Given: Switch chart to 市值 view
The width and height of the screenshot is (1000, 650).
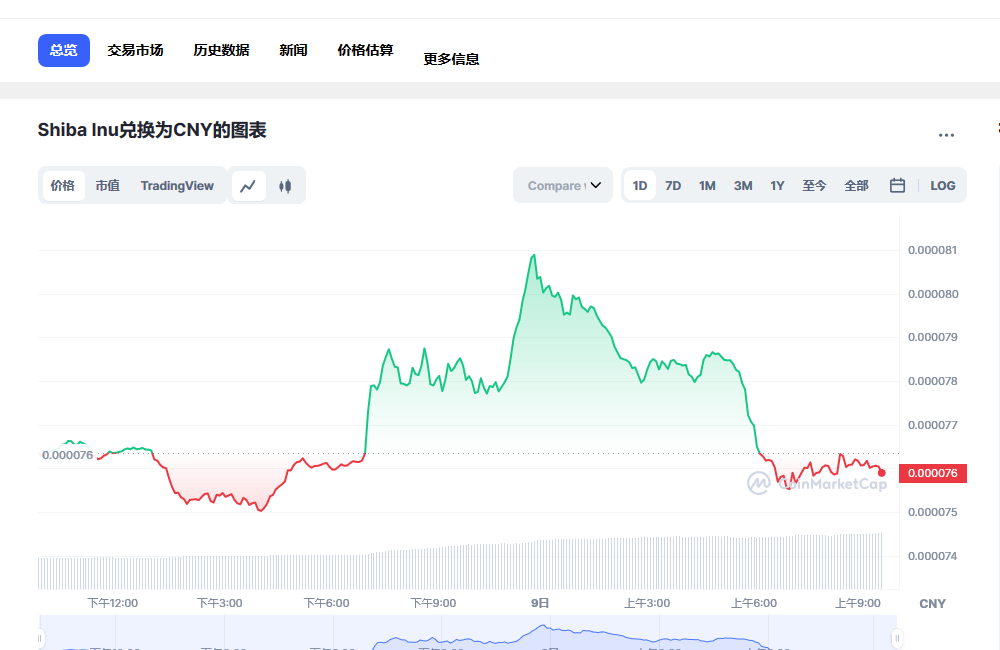Looking at the screenshot, I should coord(107,185).
